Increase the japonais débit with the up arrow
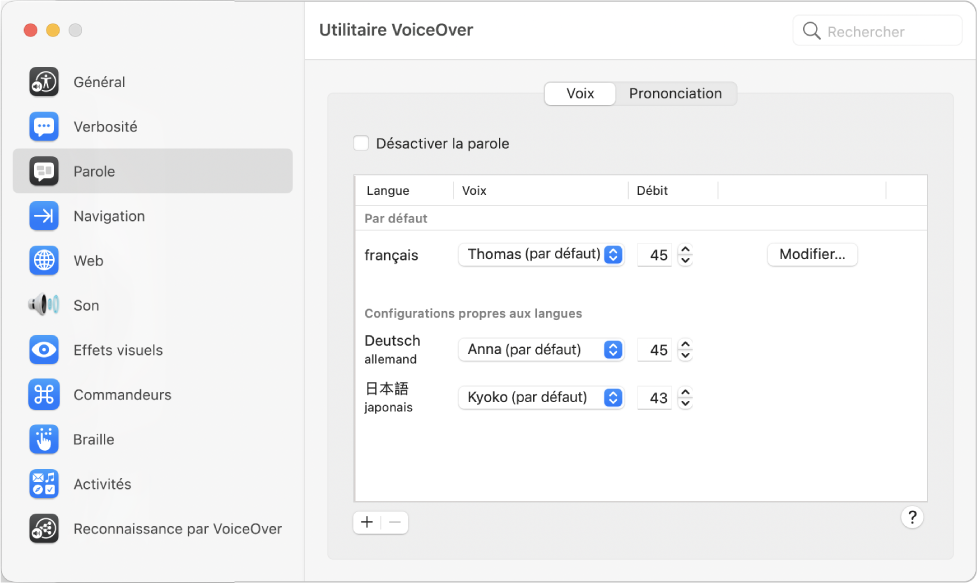The height and width of the screenshot is (583, 979). pyautogui.click(x=686, y=392)
